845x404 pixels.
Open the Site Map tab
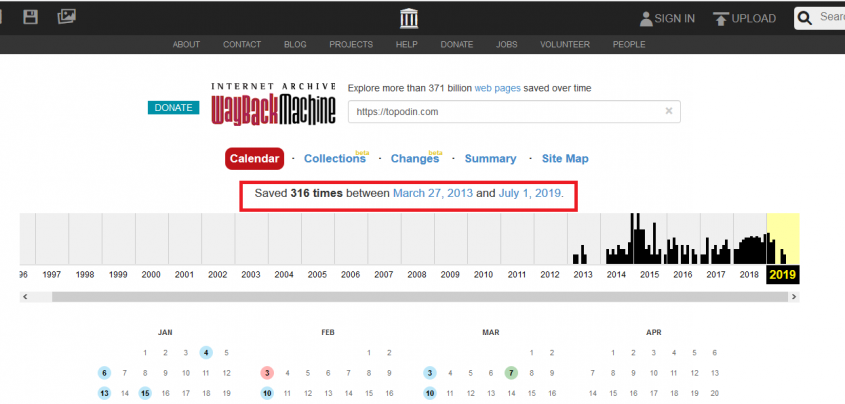[565, 159]
